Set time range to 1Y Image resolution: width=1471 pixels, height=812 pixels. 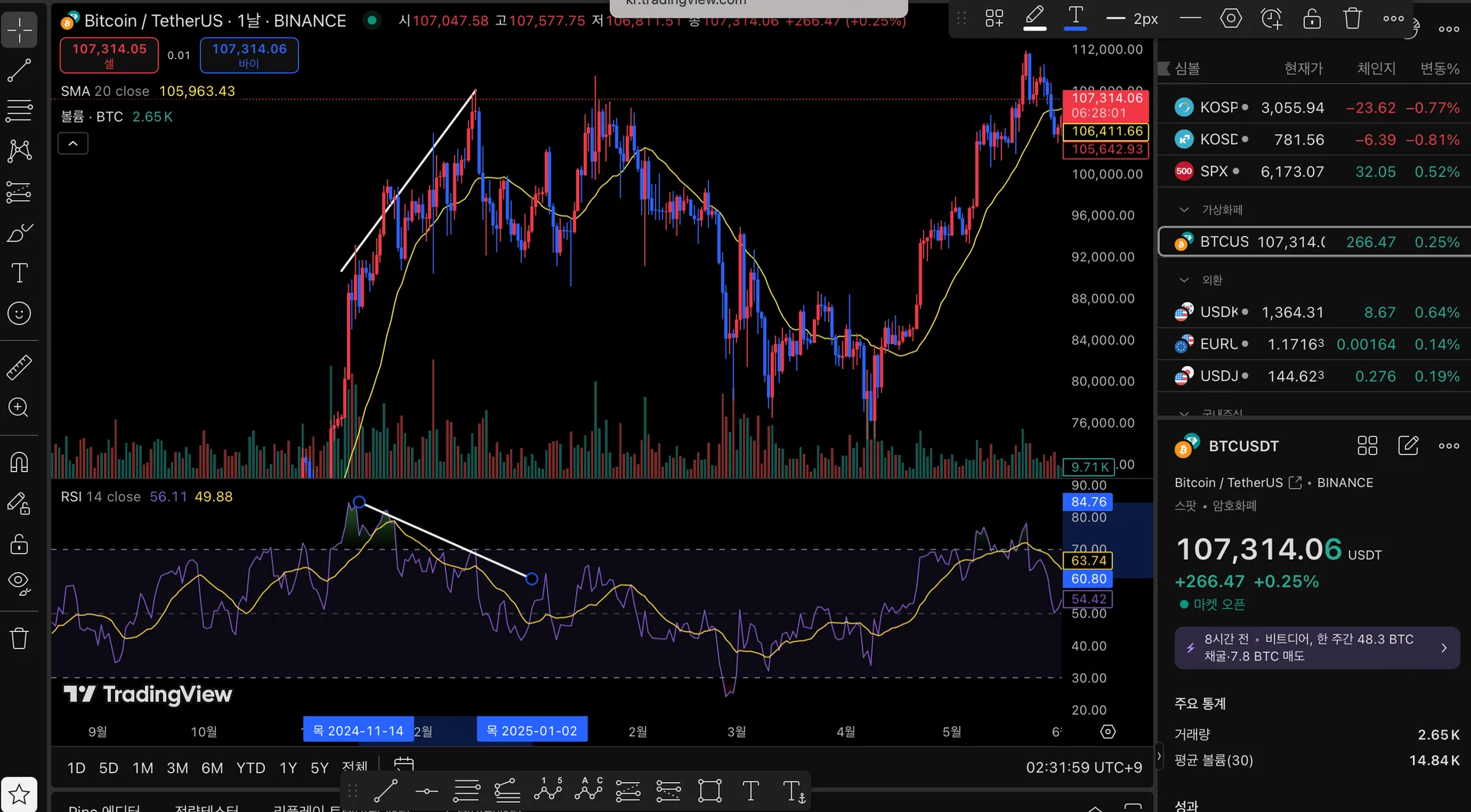(x=288, y=768)
